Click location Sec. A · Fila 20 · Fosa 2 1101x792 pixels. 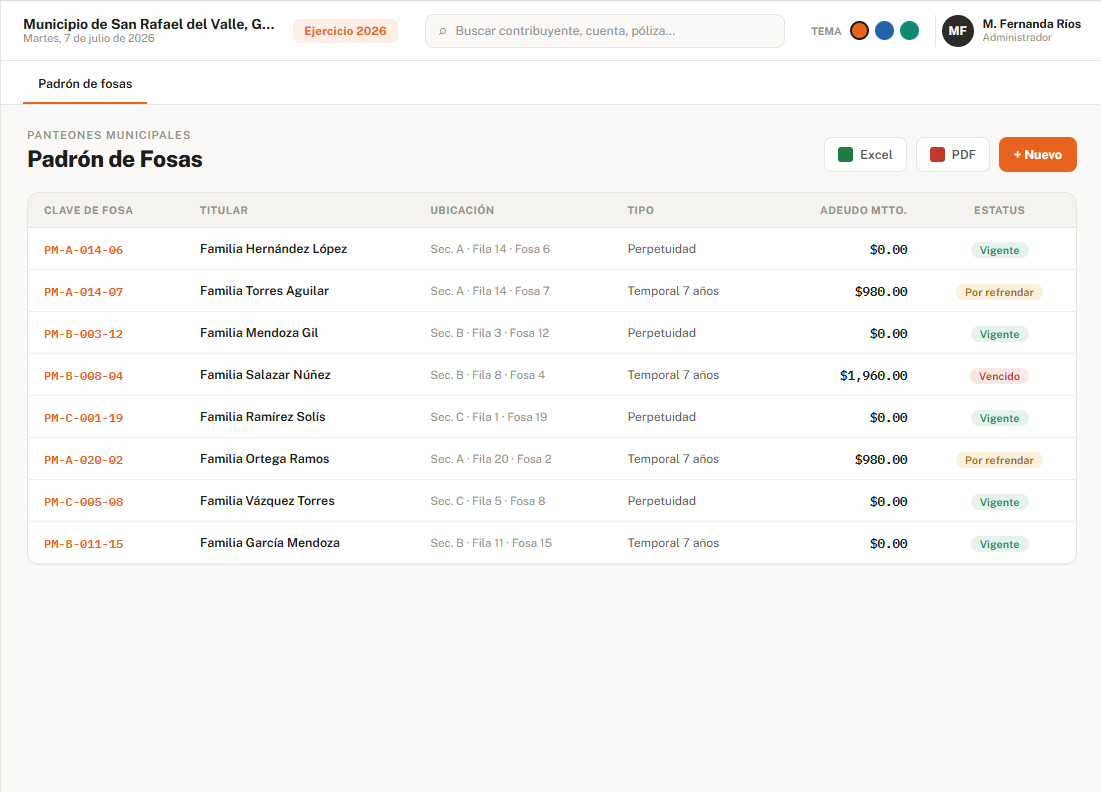(x=491, y=459)
